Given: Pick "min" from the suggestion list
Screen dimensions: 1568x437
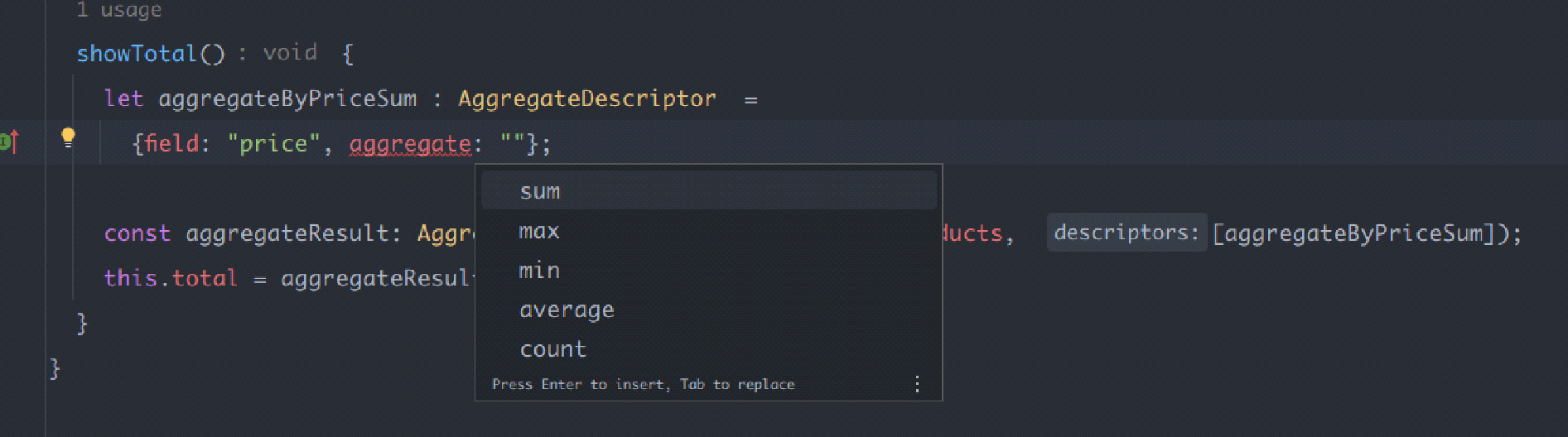Looking at the screenshot, I should [x=539, y=271].
